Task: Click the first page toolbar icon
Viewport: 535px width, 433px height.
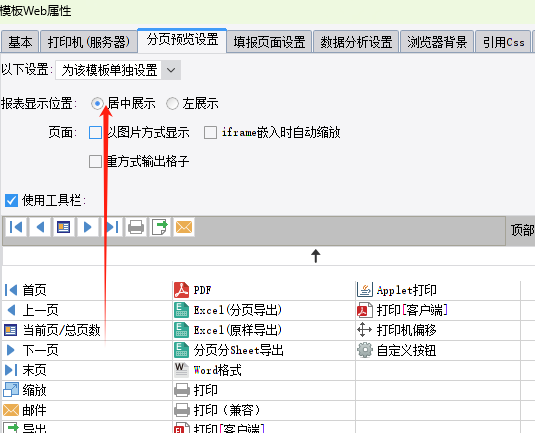Action: (16, 227)
